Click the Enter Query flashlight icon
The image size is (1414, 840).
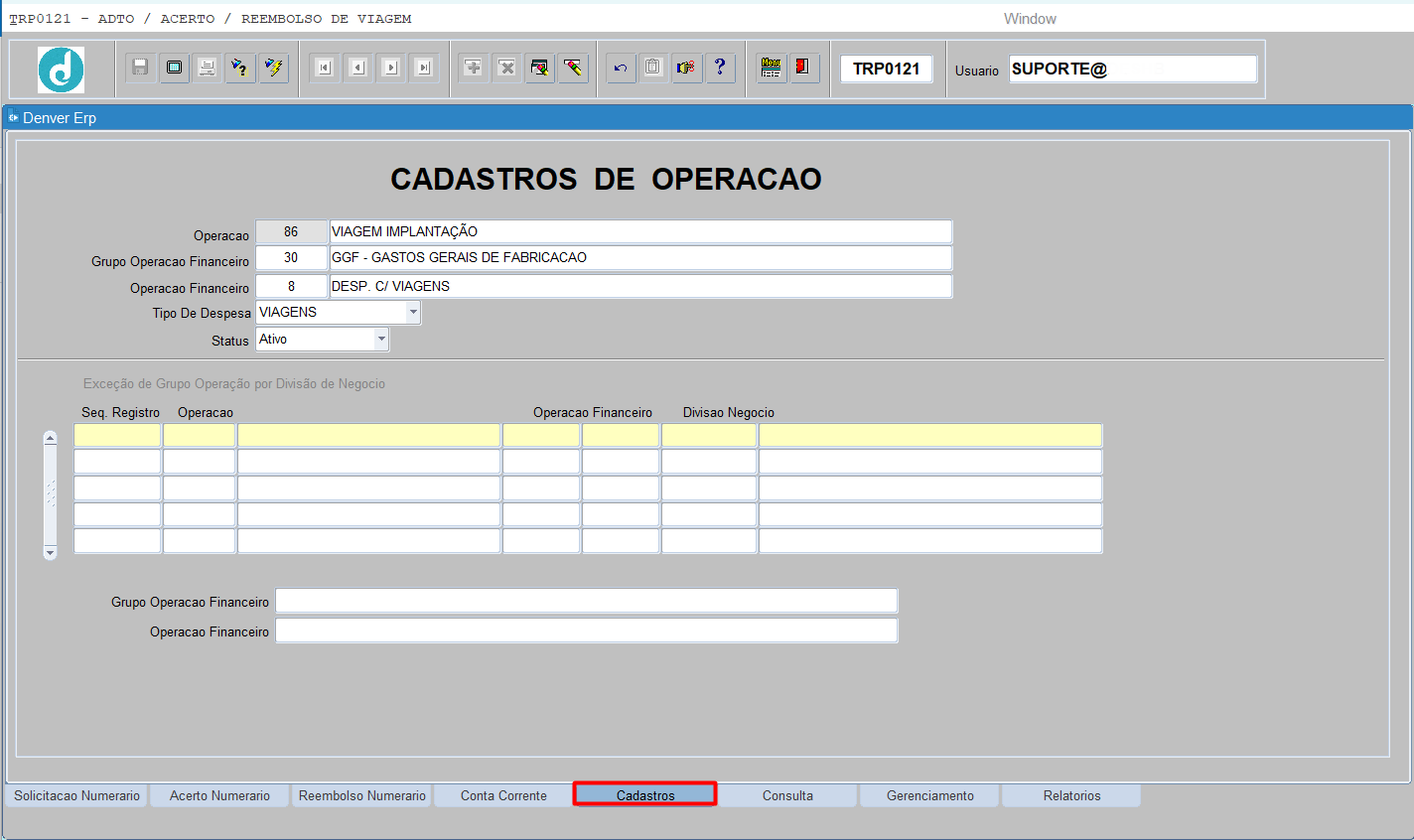pyautogui.click(x=239, y=68)
